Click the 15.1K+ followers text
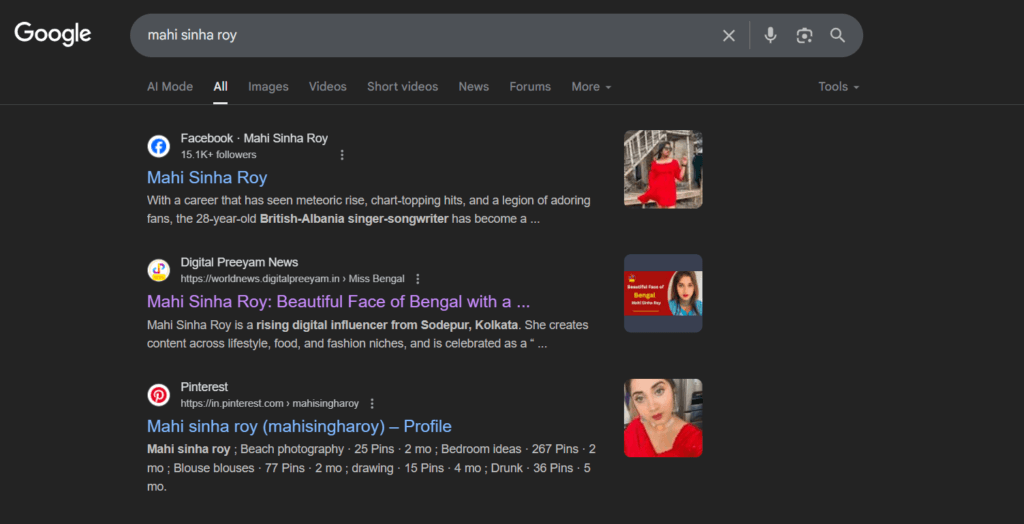Image resolution: width=1024 pixels, height=524 pixels. pos(219,155)
